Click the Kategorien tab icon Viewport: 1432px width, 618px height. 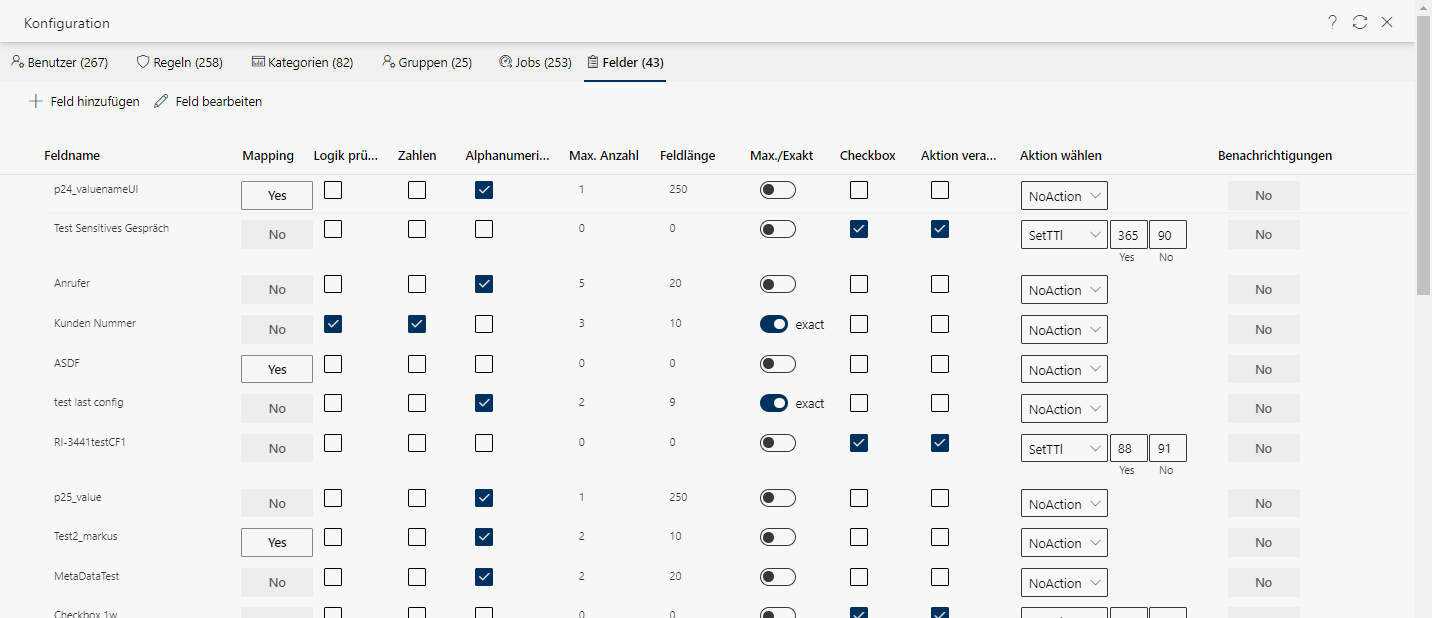coord(258,62)
